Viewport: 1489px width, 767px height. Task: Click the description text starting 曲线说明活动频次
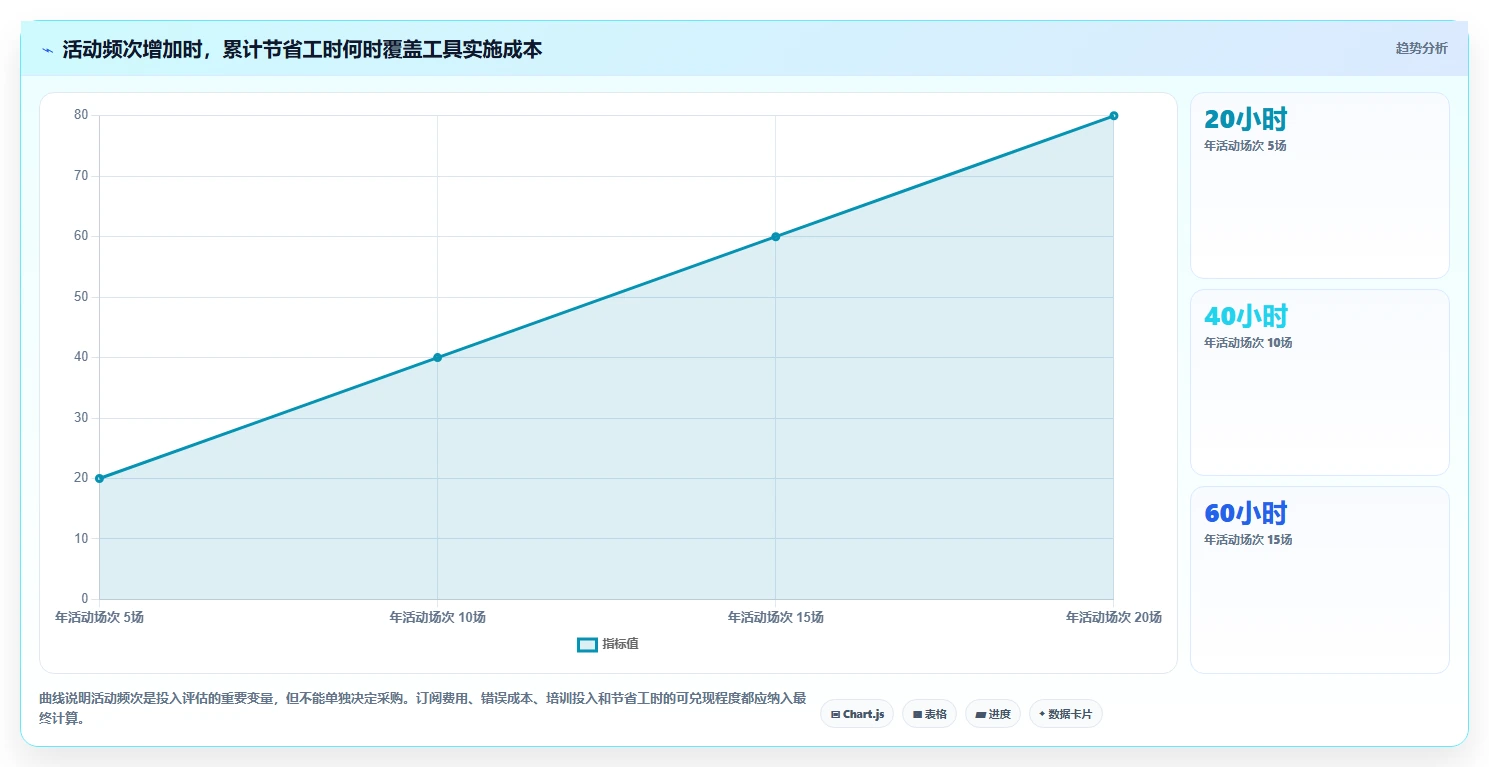point(422,708)
